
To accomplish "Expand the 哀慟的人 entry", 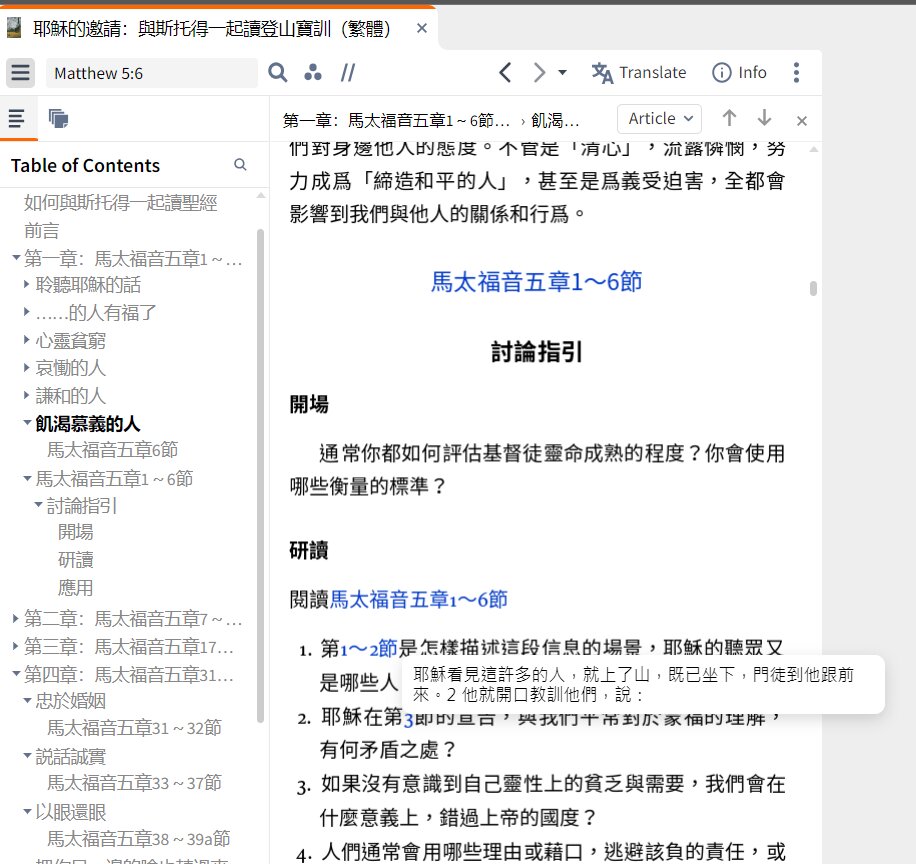I will pos(26,367).
